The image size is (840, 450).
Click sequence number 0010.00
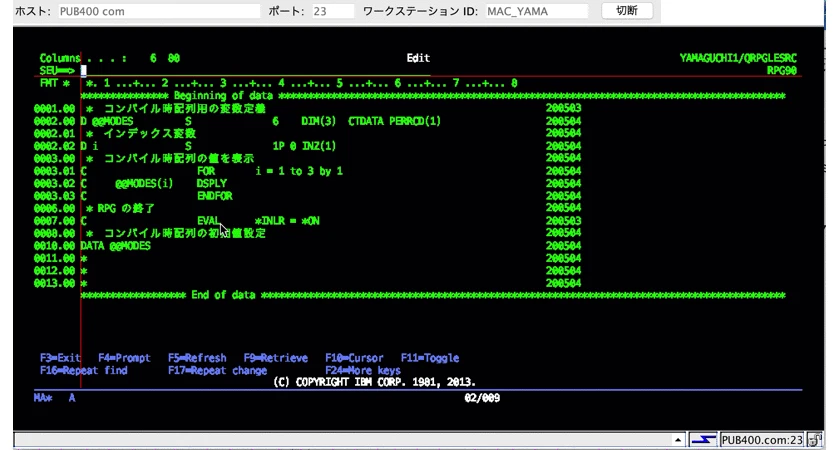point(54,246)
